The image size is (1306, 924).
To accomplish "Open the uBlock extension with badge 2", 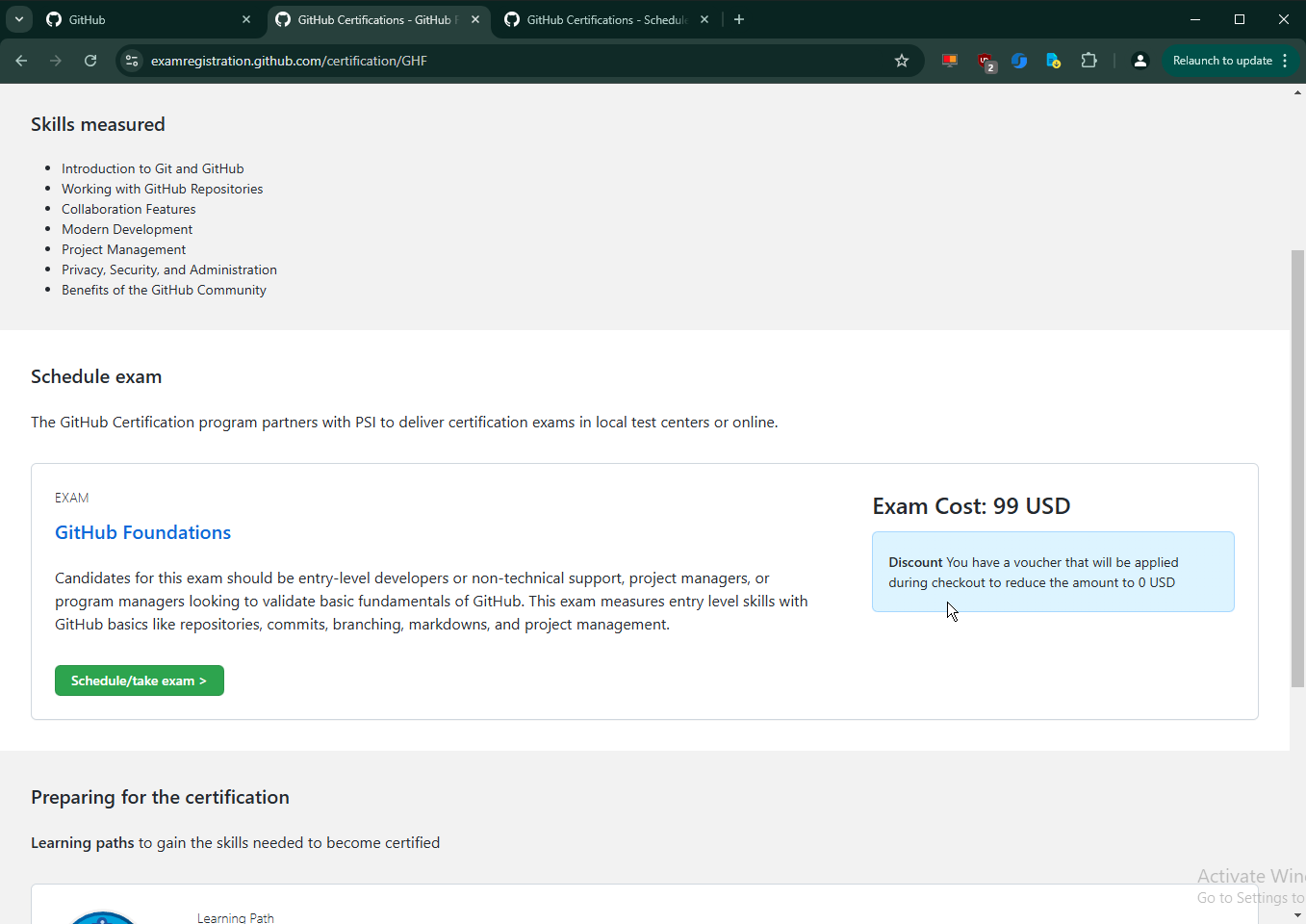I will 986,62.
